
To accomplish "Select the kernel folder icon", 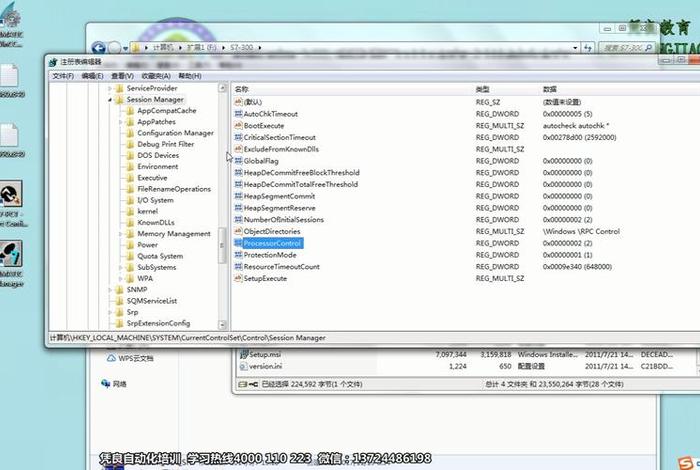I will [x=130, y=211].
